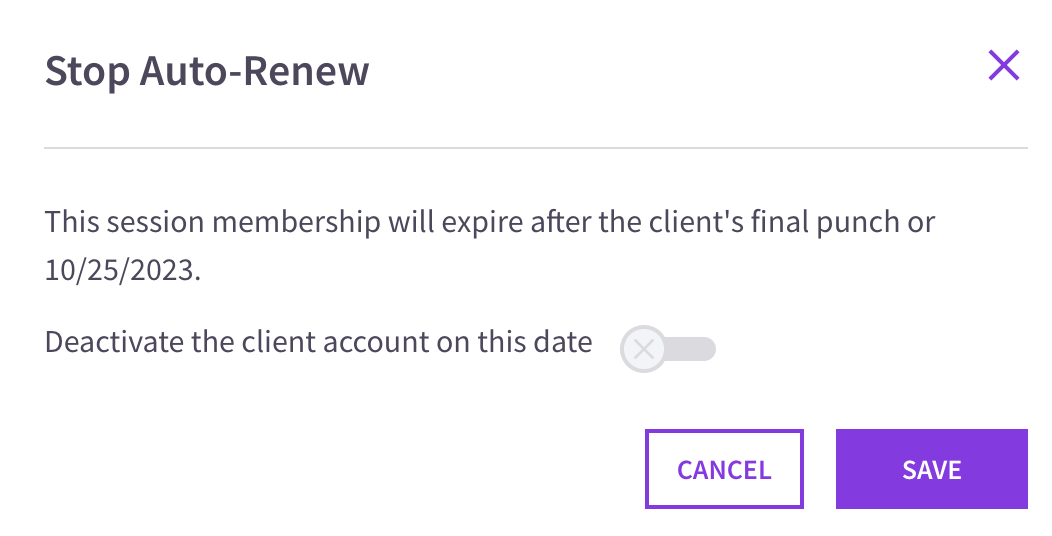Switch on the deactivate client toggle

click(x=668, y=349)
